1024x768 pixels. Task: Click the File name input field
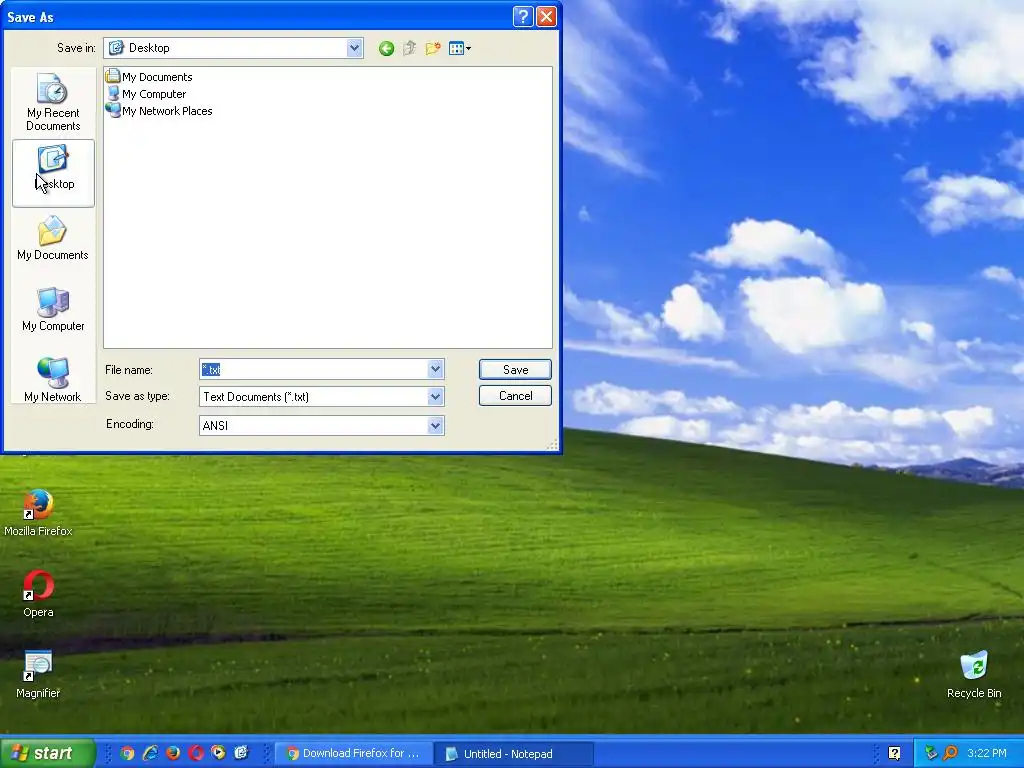point(313,370)
